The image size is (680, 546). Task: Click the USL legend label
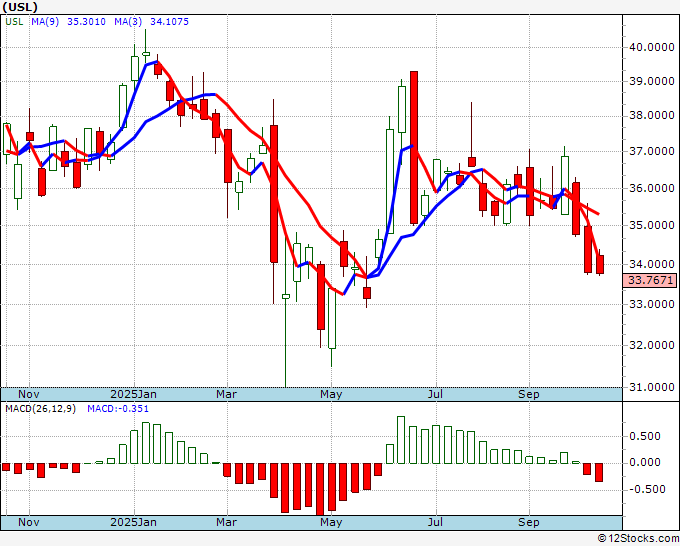click(14, 22)
